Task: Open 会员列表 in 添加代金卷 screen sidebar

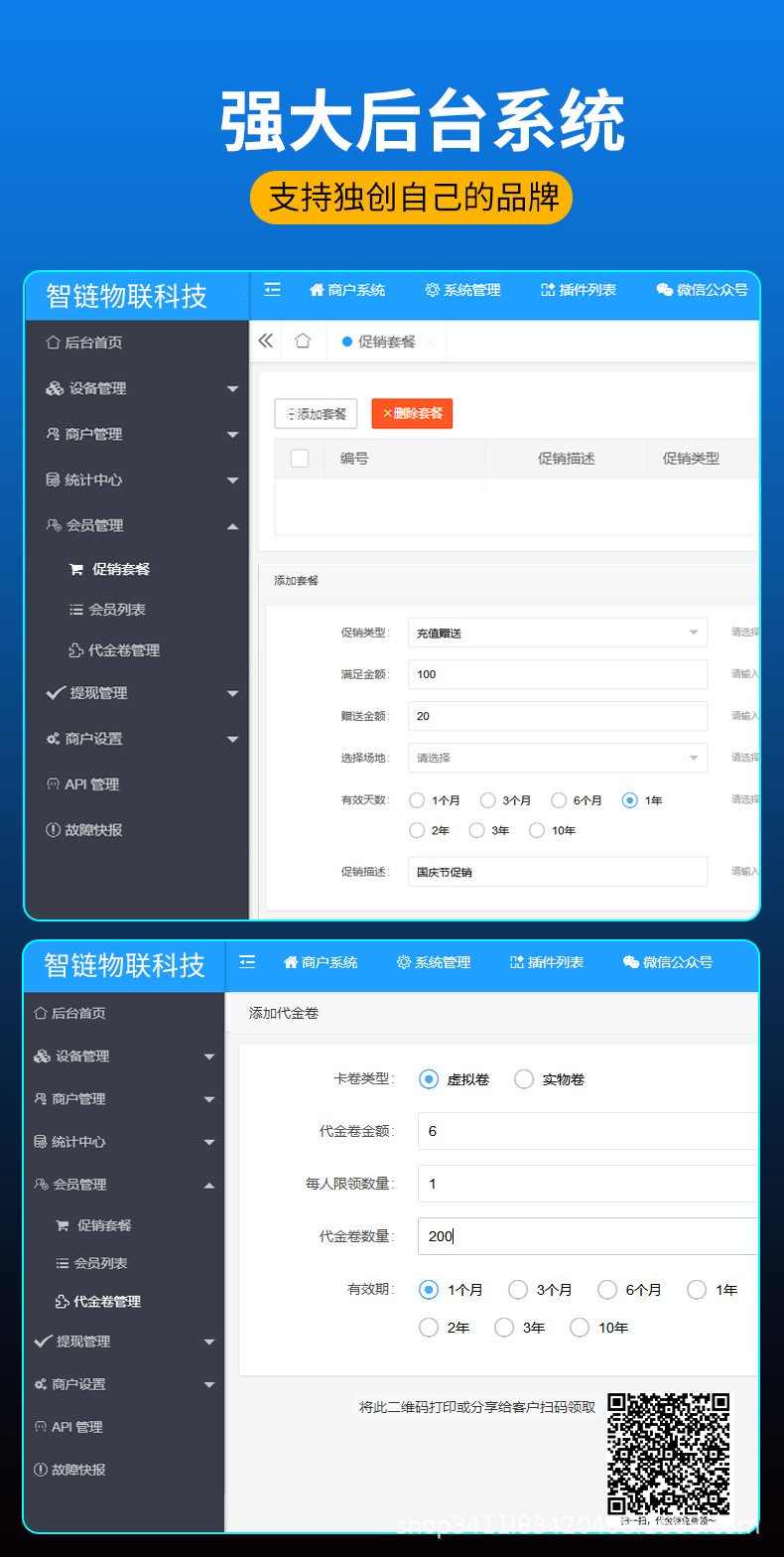Action: pyautogui.click(x=93, y=1263)
